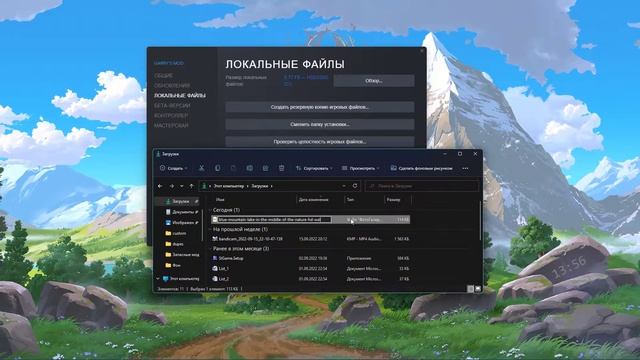The width and height of the screenshot is (640, 360).
Task: Click the Изображения icon in Explorer sidebar
Action: tap(168, 223)
